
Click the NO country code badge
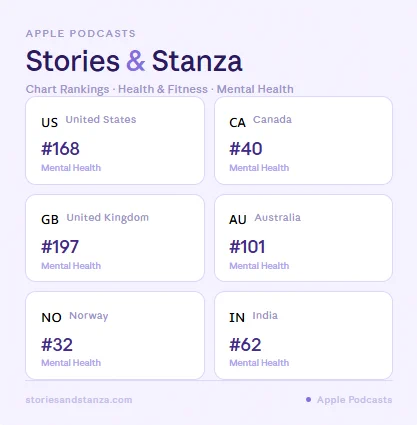(51, 318)
